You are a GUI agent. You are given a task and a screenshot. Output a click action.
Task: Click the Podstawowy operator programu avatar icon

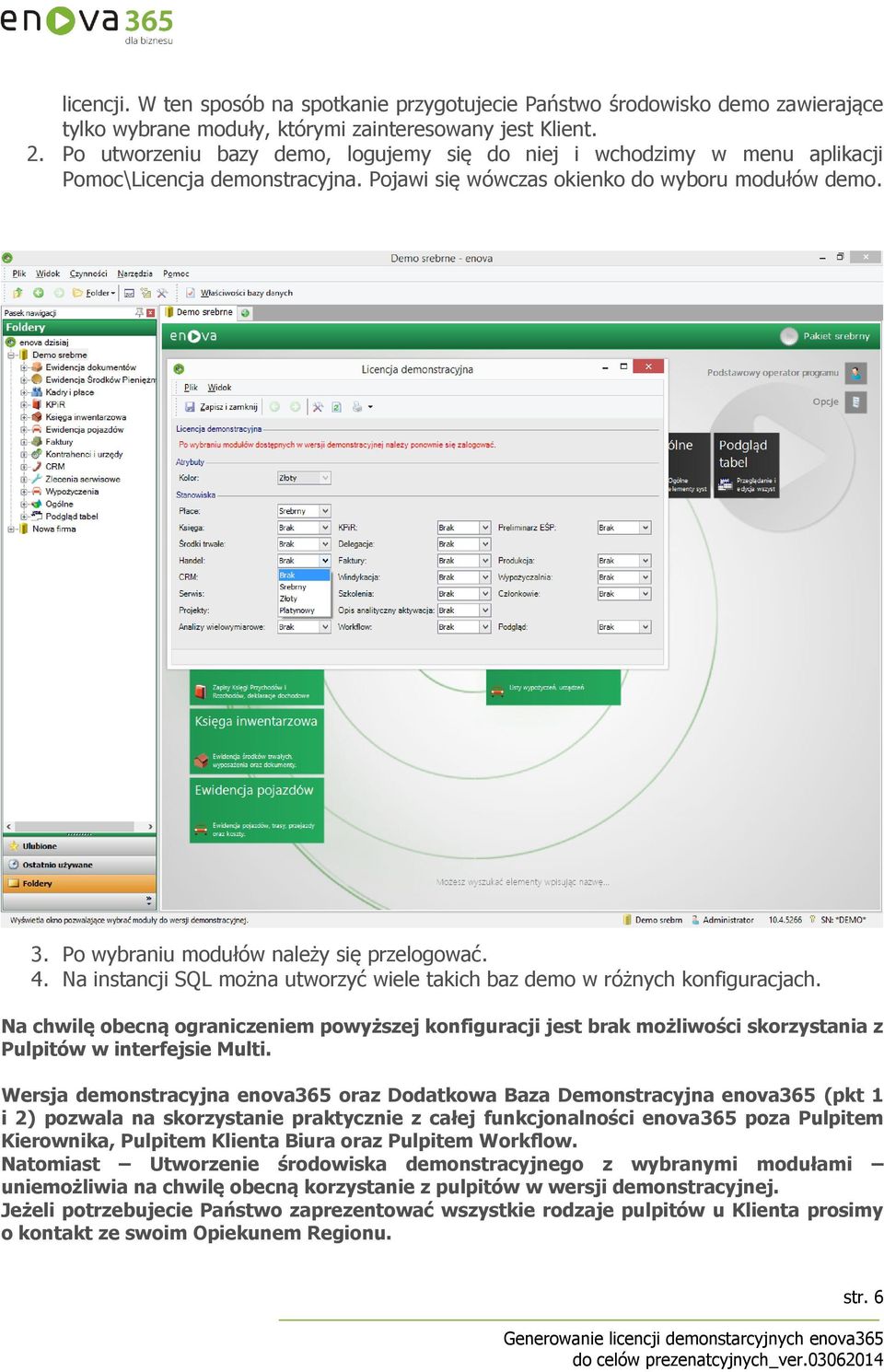point(856,374)
